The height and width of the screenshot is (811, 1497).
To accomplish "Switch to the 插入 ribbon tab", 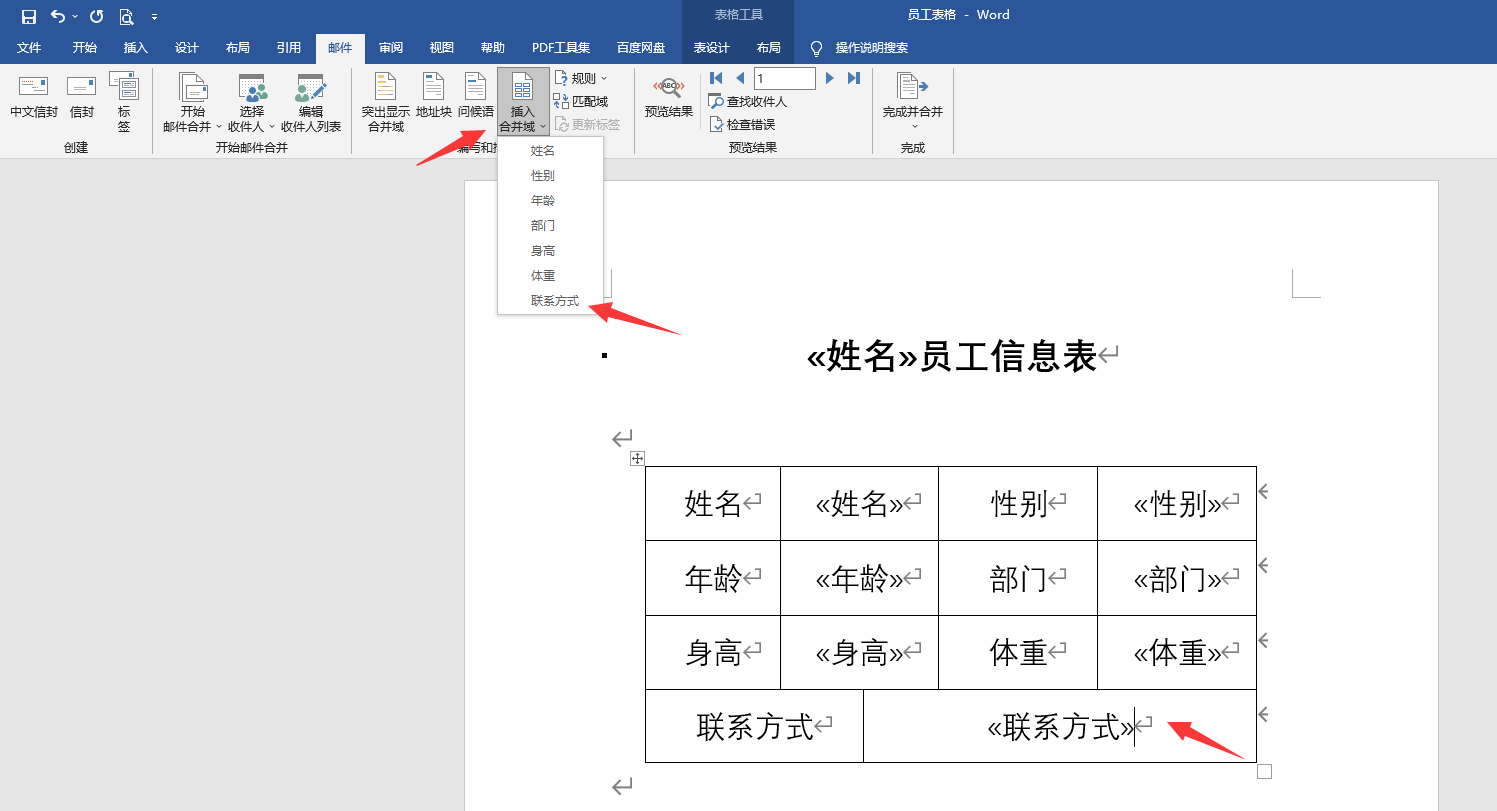I will tap(135, 48).
